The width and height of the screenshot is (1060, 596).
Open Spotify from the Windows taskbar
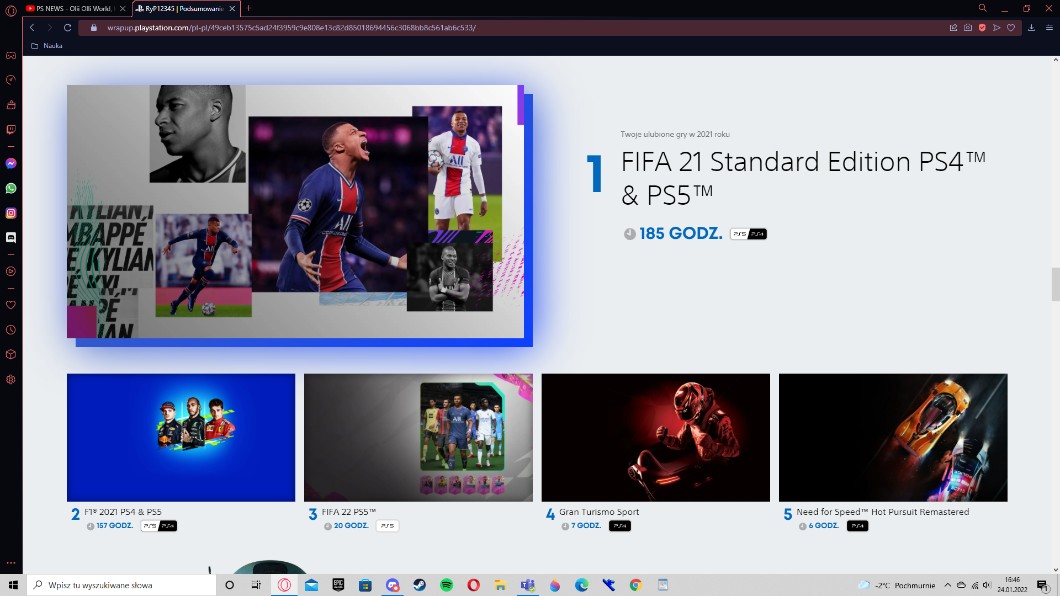tap(446, 585)
